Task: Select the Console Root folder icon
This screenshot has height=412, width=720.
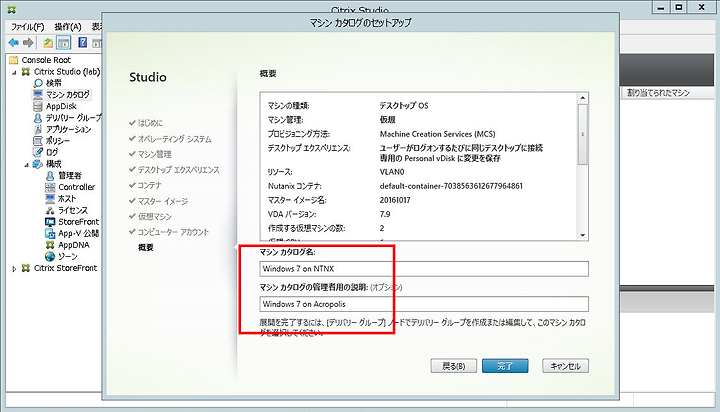Action: pyautogui.click(x=14, y=60)
